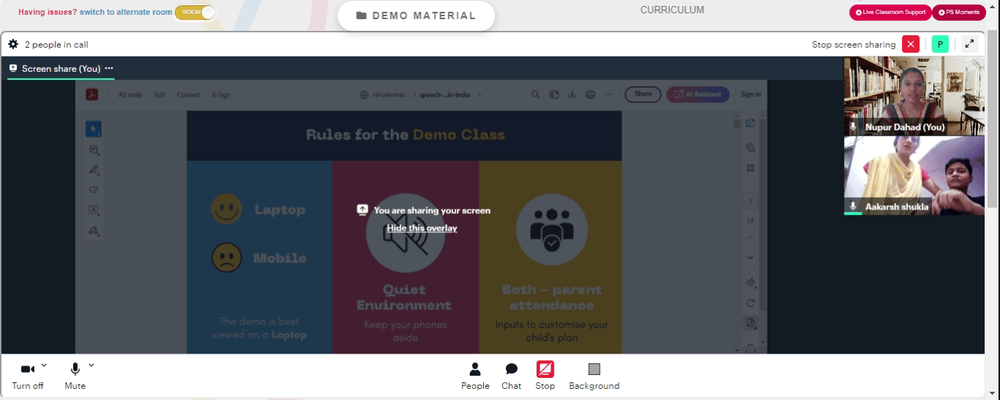The width and height of the screenshot is (1000, 400).
Task: Mute the microphone
Action: (75, 376)
